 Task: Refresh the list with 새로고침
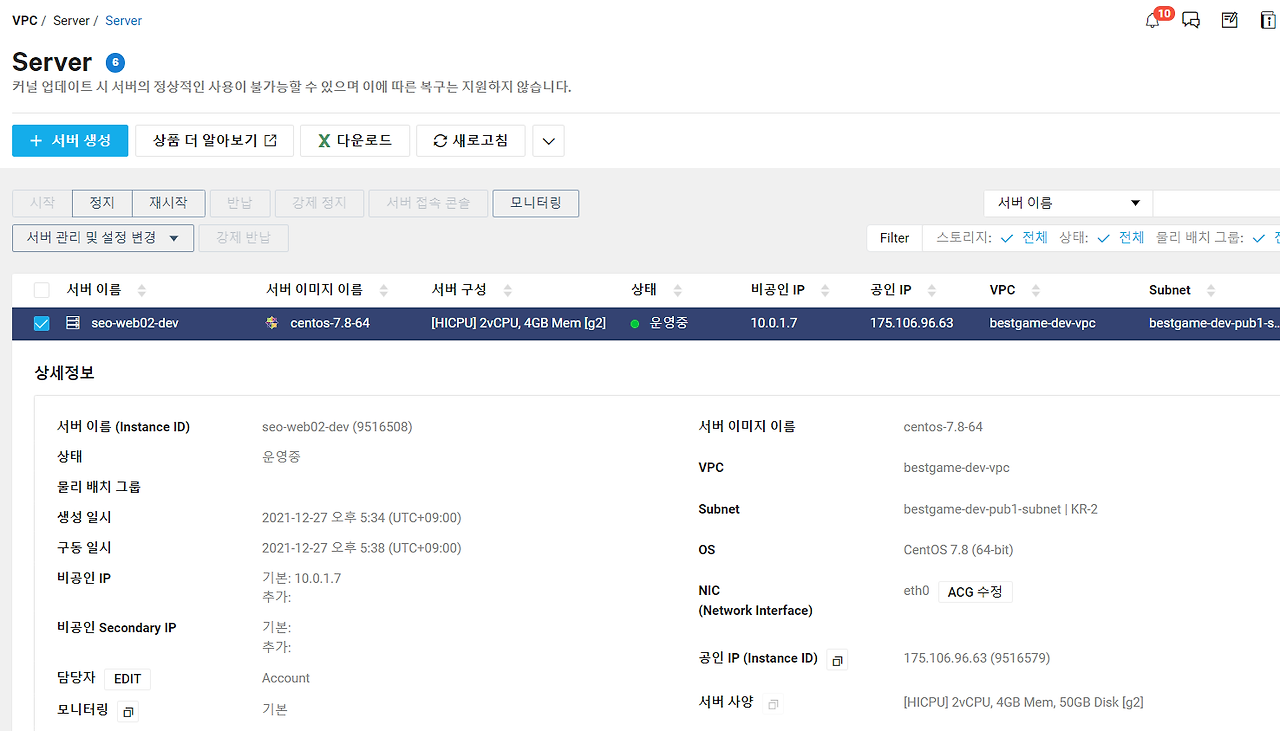471,141
